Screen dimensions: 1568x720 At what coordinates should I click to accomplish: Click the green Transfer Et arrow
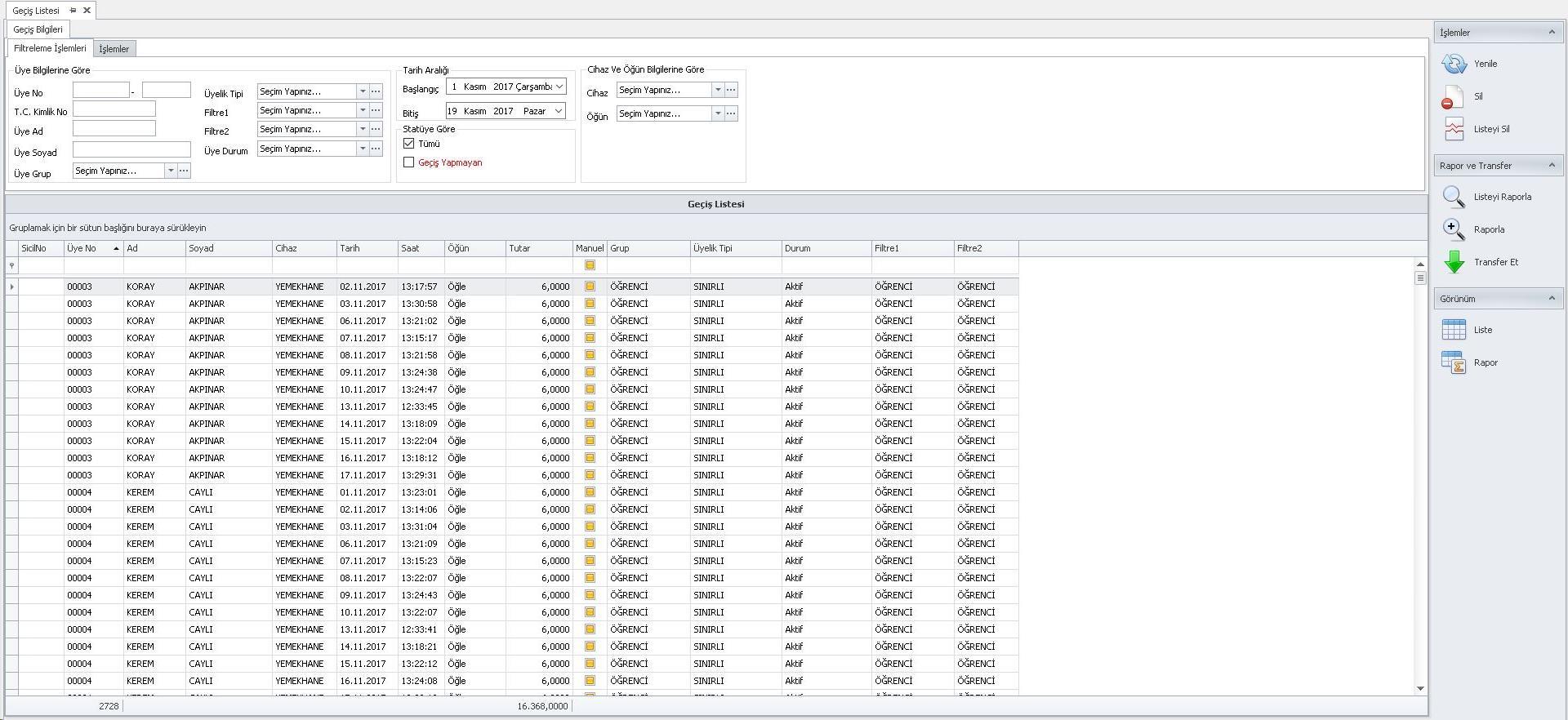(x=1454, y=262)
